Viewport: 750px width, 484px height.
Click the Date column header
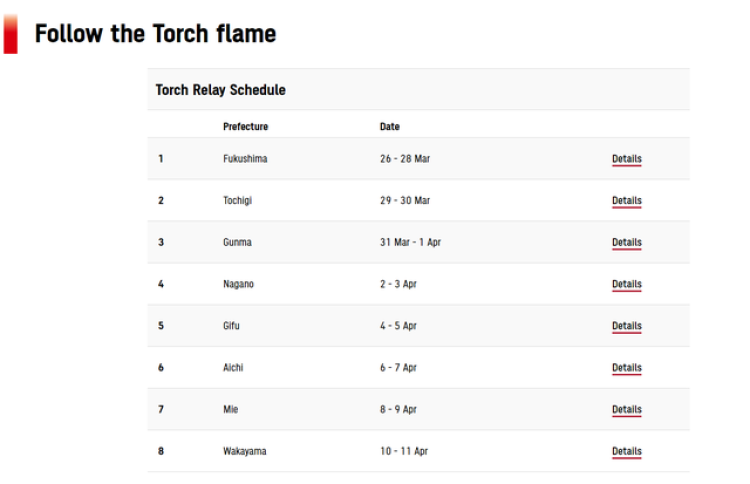389,127
